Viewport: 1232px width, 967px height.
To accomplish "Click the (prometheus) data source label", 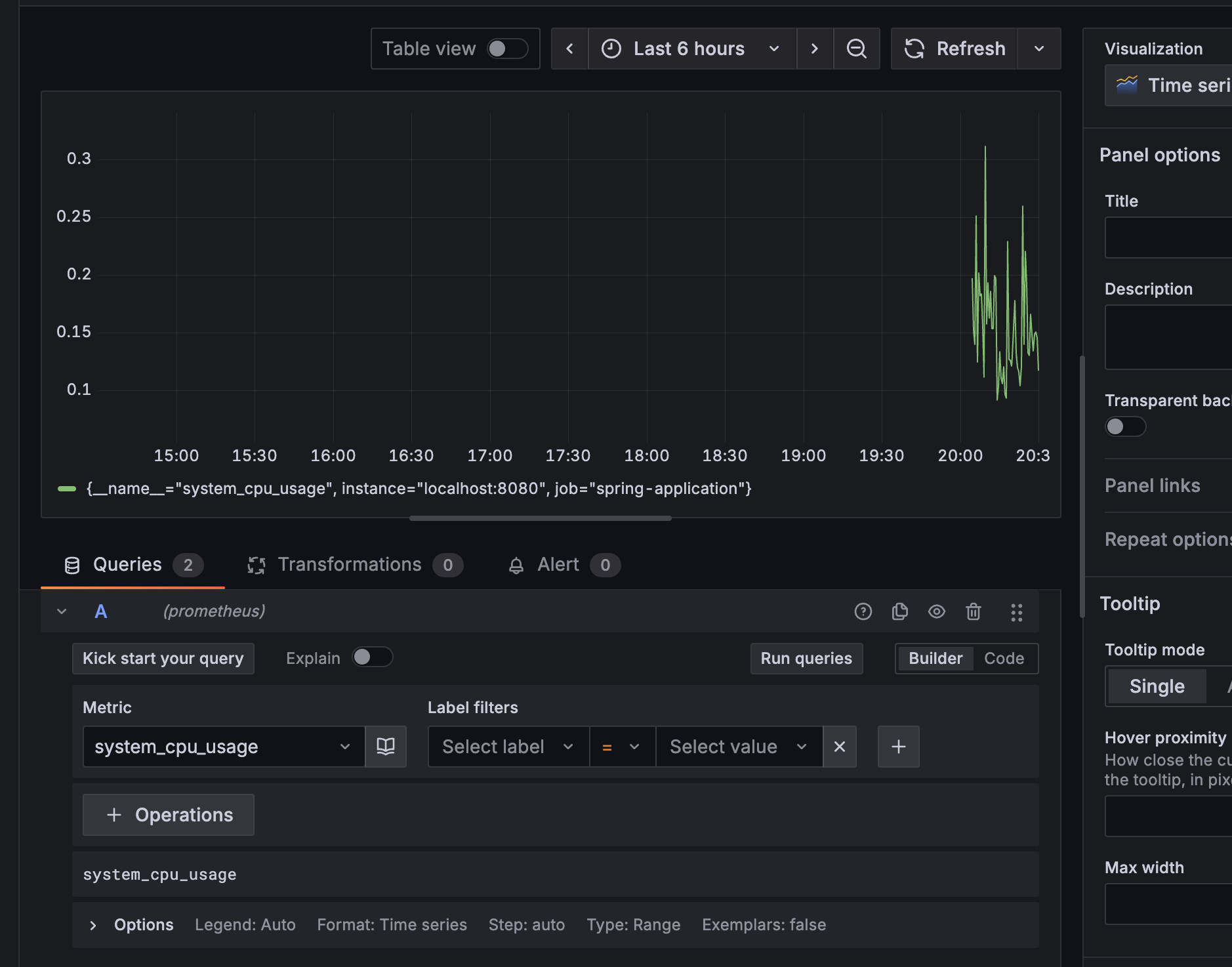I will [x=215, y=611].
